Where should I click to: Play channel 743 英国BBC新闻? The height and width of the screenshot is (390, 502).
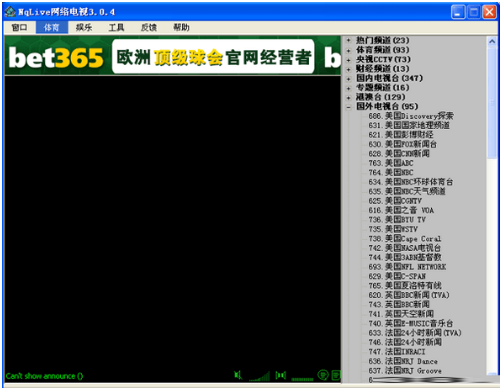click(399, 304)
